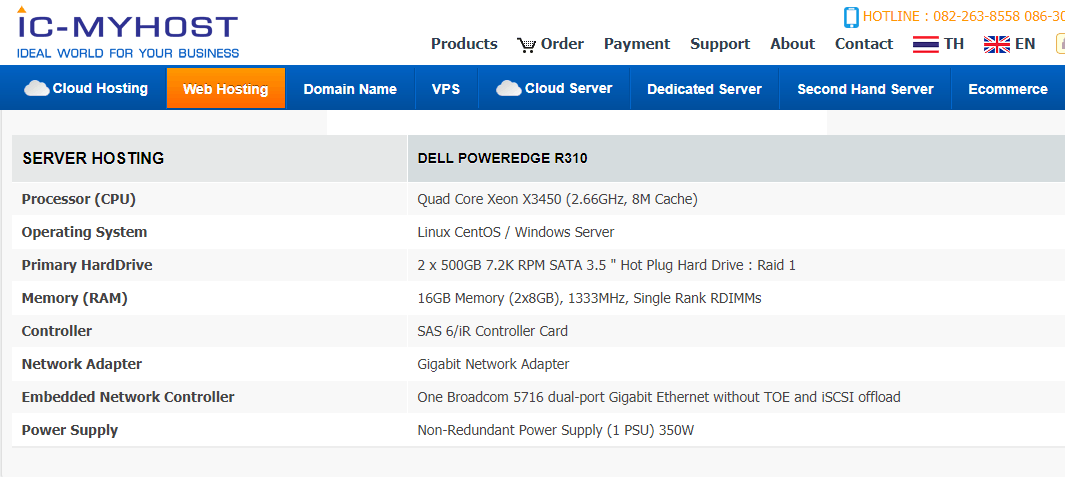The height and width of the screenshot is (477, 1065).
Task: Go to the About page
Action: [x=793, y=43]
